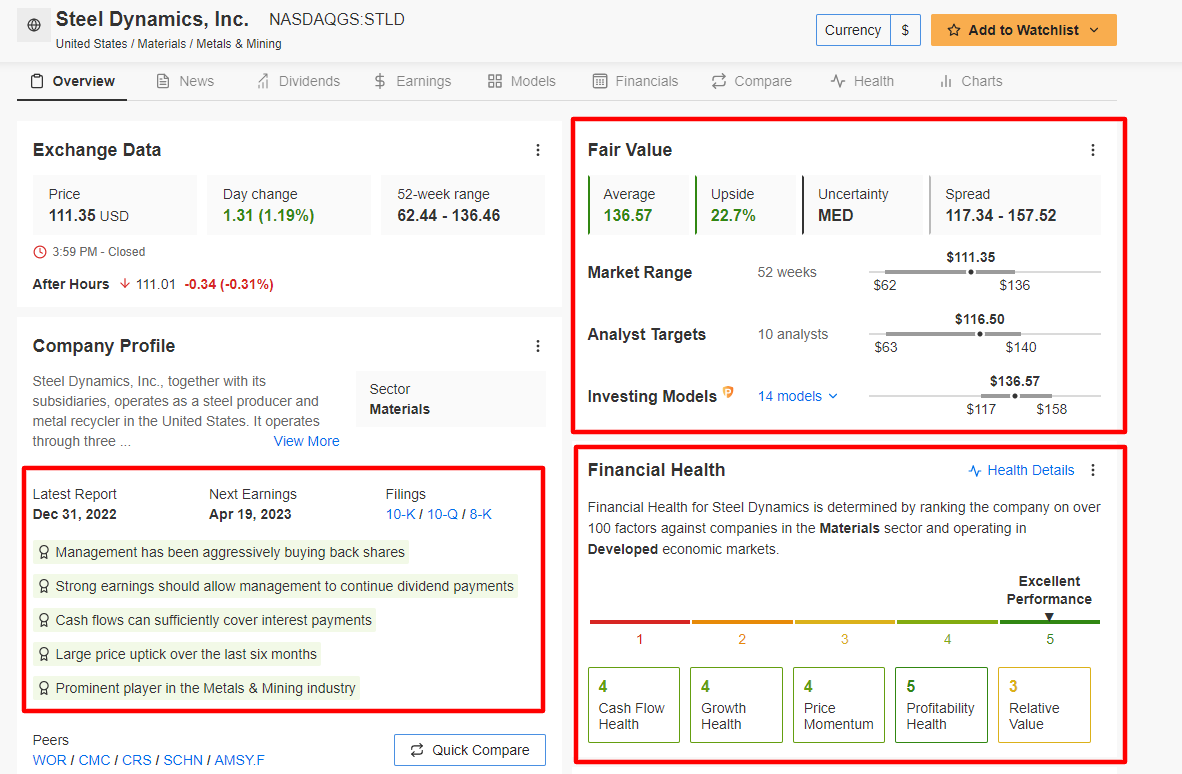Click the 52-week range 62.44 - 136.46 value
Screen dimensions: 1182x774
point(449,216)
